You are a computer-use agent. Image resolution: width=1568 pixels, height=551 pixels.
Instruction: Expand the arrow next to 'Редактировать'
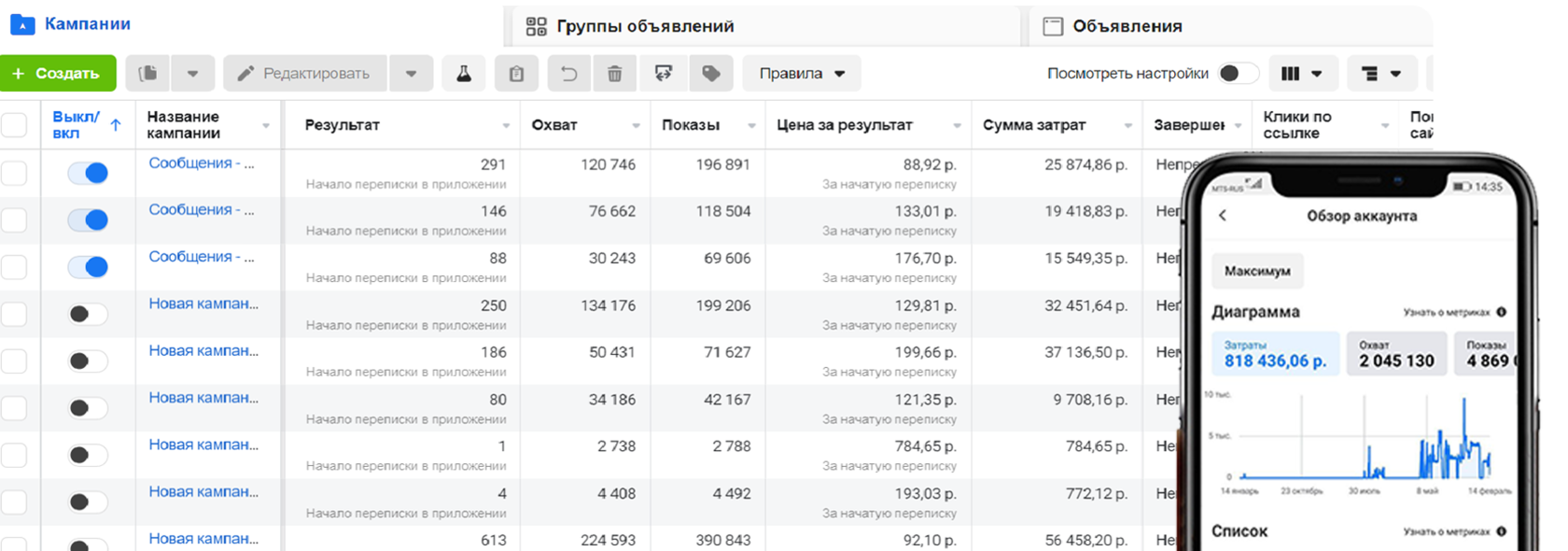point(411,74)
